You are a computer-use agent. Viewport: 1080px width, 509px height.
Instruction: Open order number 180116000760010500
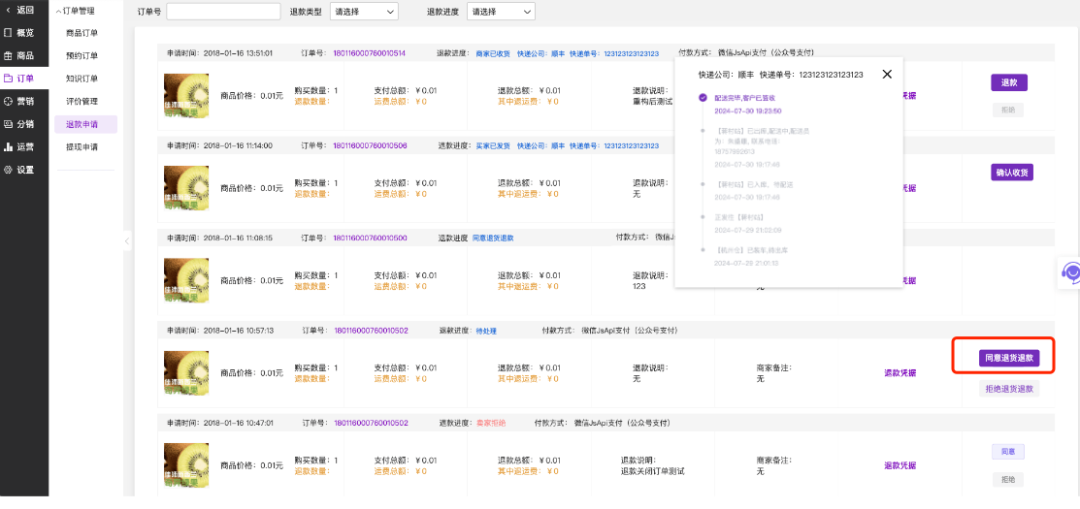[x=370, y=238]
